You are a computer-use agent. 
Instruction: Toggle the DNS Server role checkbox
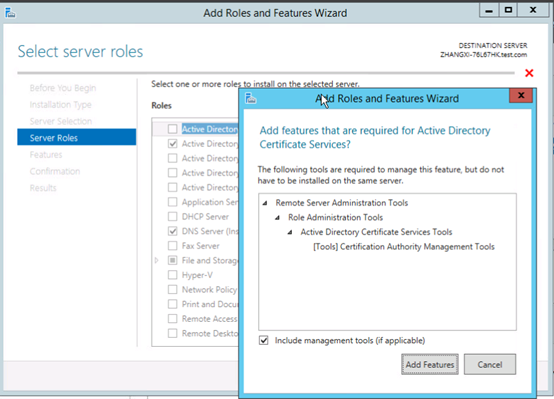(x=172, y=231)
